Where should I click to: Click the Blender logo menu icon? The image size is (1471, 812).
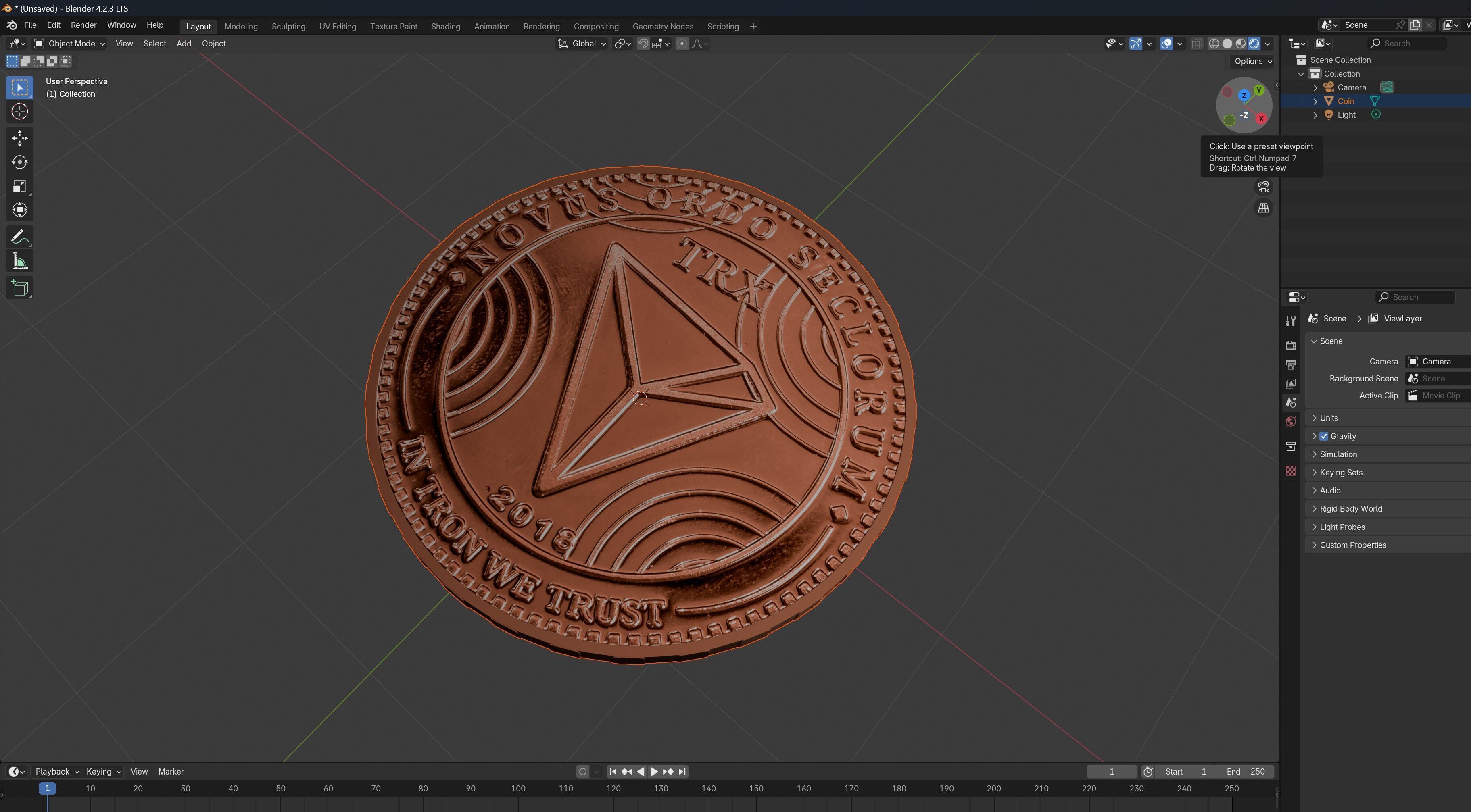click(x=11, y=25)
